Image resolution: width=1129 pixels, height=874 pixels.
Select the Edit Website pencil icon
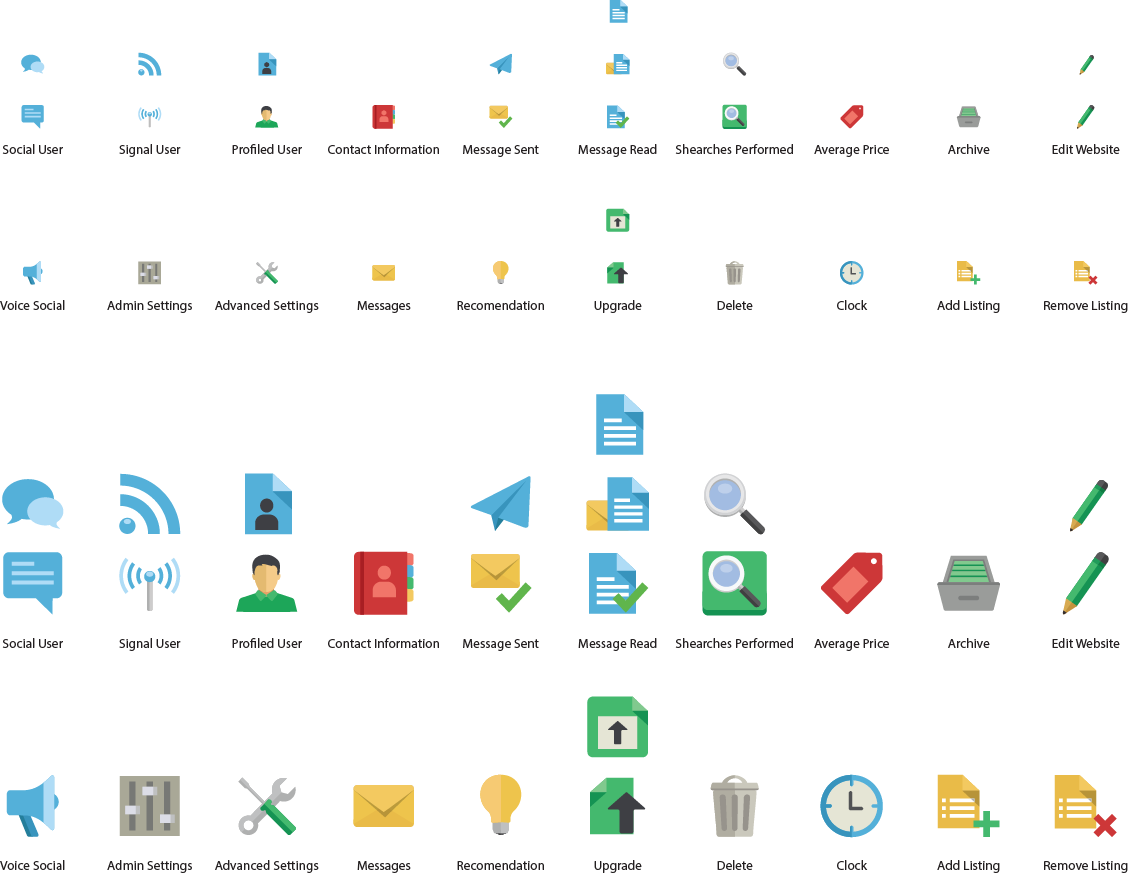coord(1085,583)
